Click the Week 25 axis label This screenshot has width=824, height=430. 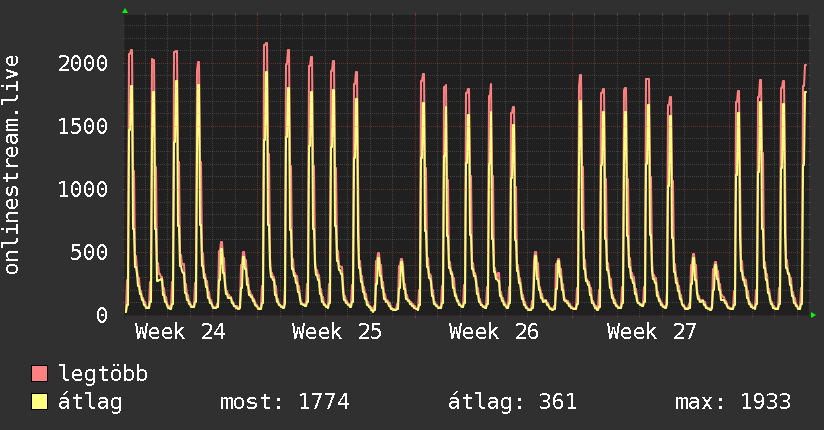point(337,332)
